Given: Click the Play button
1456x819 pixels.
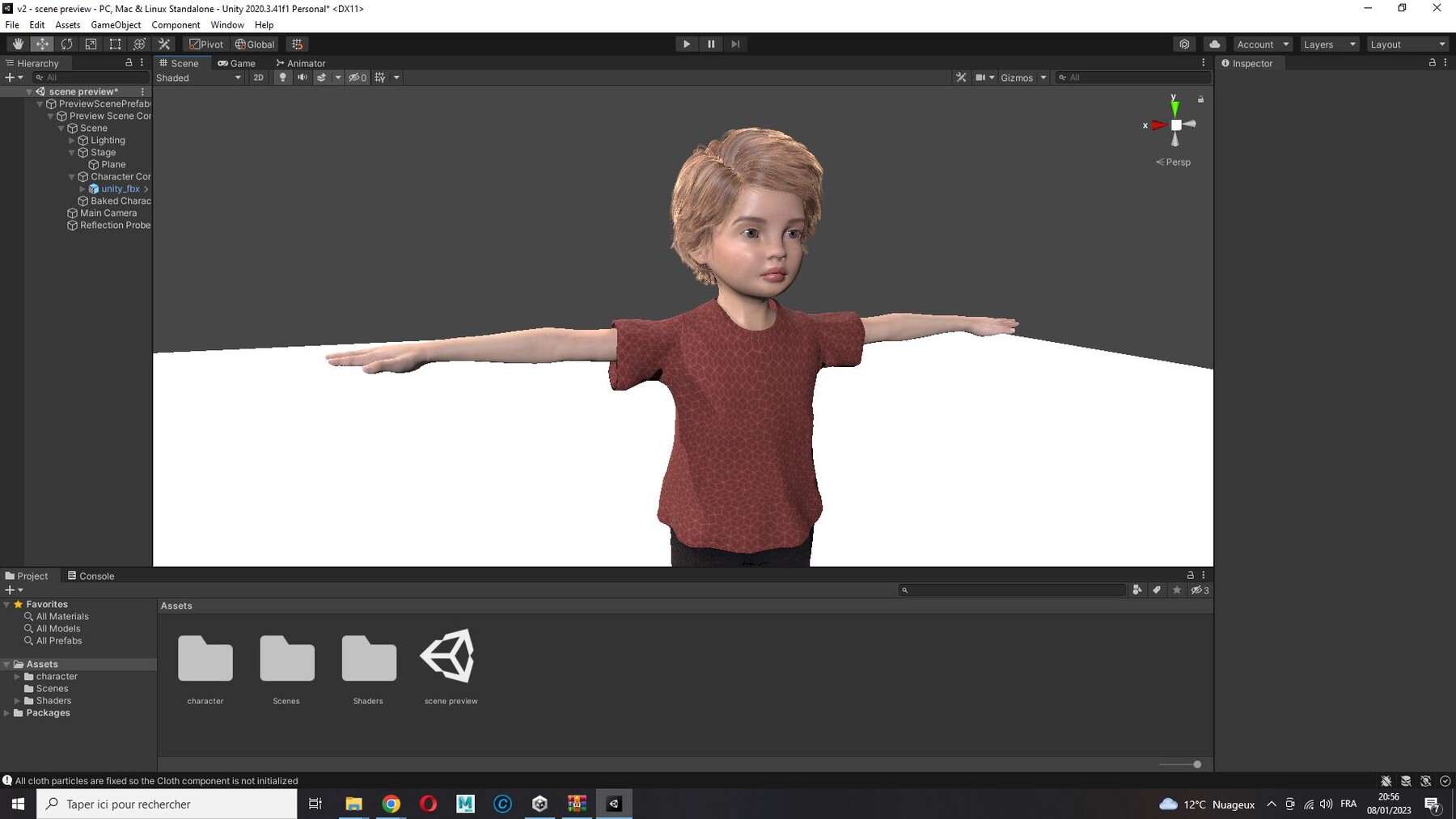Looking at the screenshot, I should click(x=686, y=44).
